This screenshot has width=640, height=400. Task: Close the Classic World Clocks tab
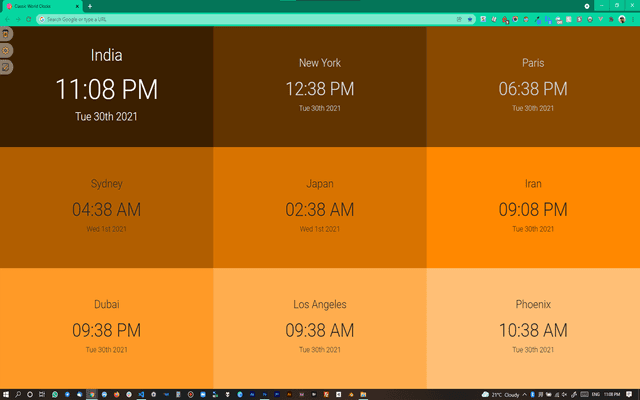(78, 6)
